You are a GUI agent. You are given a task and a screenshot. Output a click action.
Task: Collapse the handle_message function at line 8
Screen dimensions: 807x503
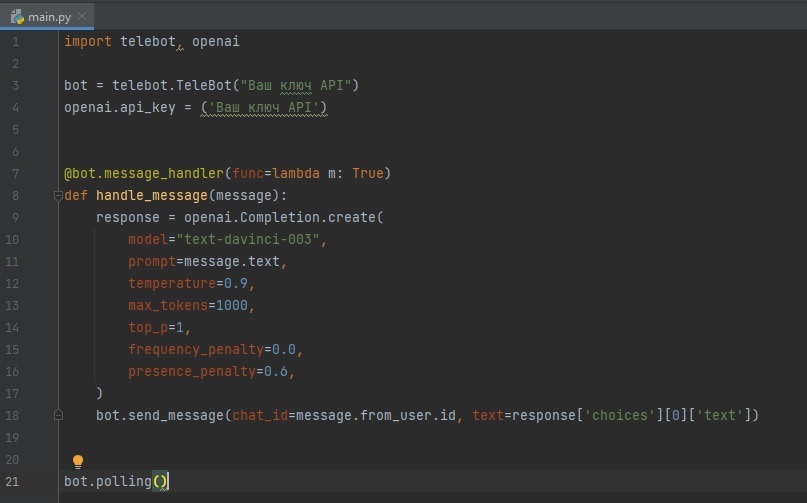[x=58, y=196]
